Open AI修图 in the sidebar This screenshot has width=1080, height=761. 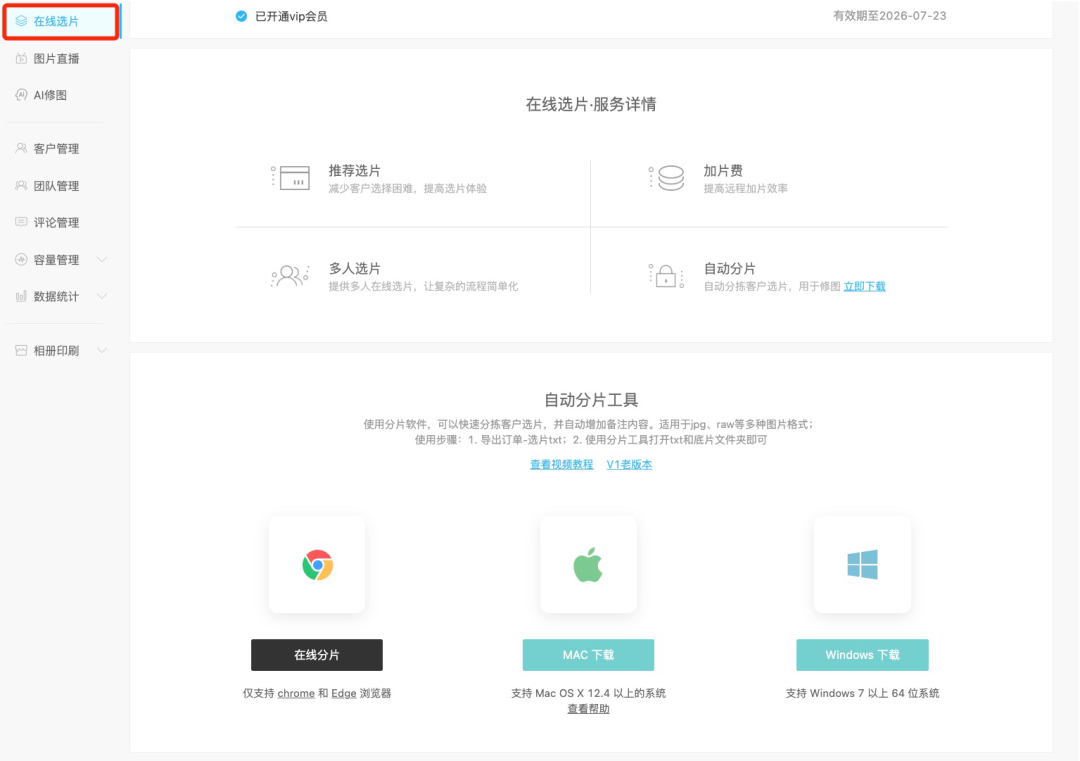click(50, 95)
